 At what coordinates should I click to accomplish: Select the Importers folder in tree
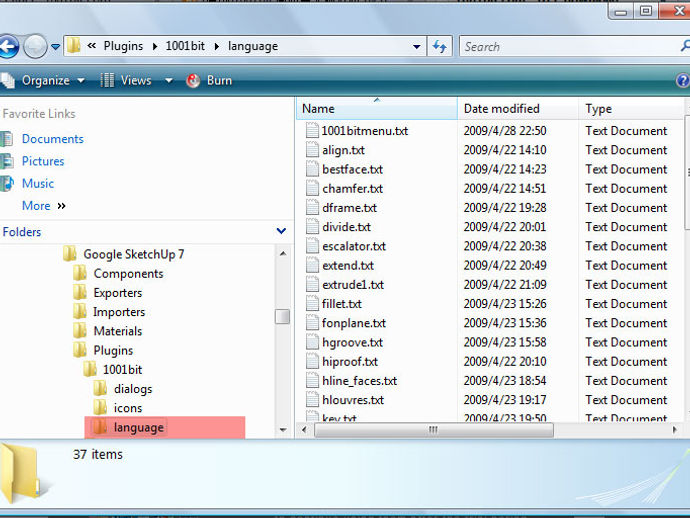[119, 312]
